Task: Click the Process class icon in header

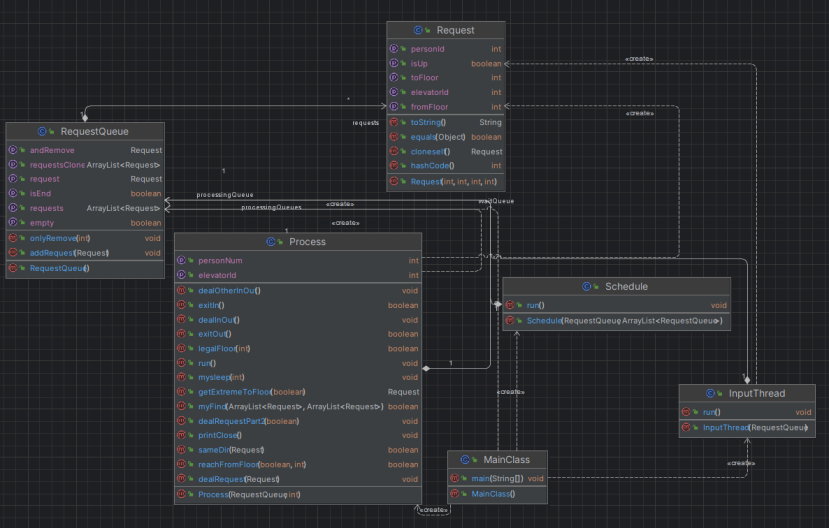Action: [272, 242]
